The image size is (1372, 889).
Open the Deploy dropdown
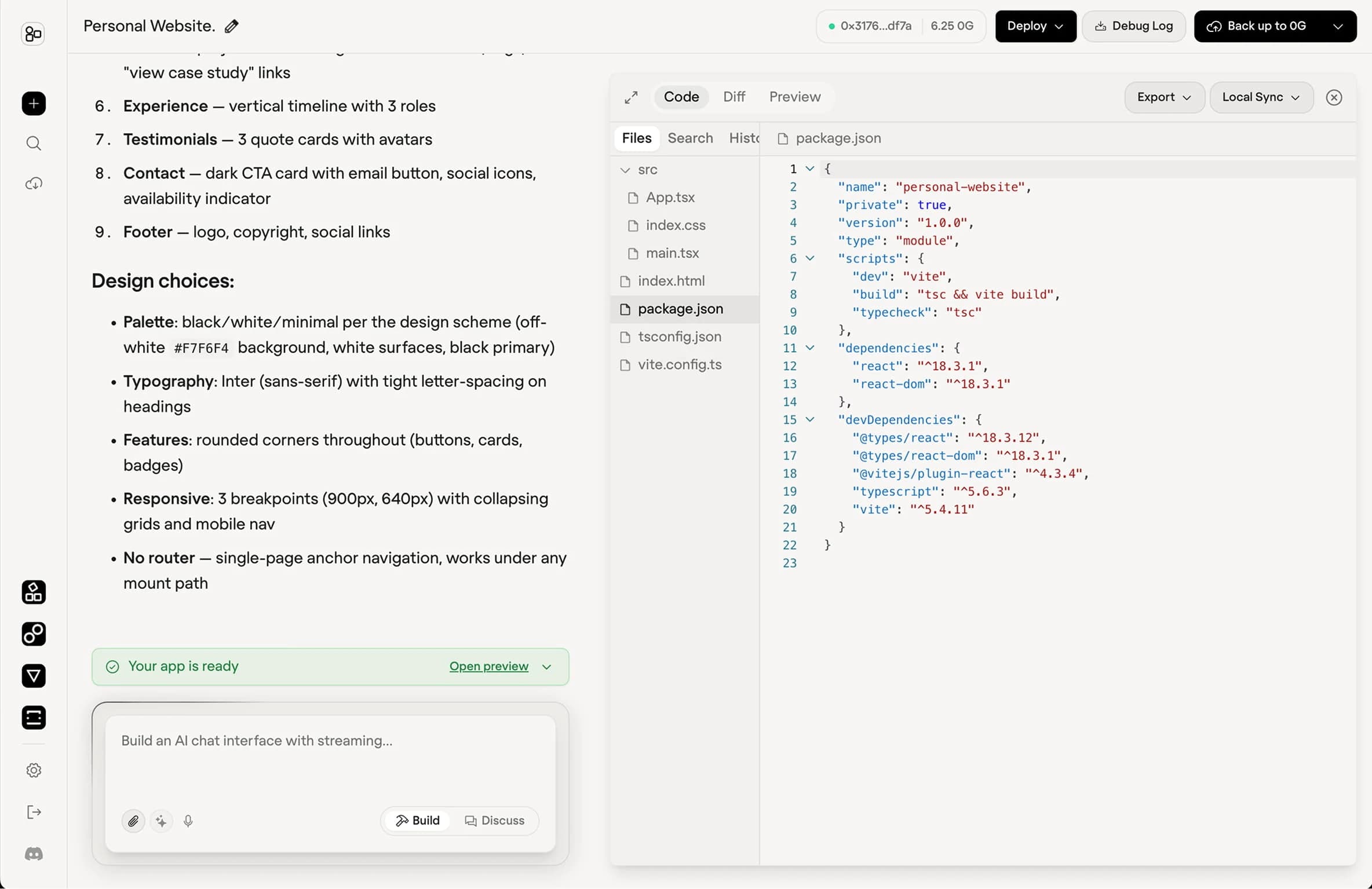coord(1035,26)
